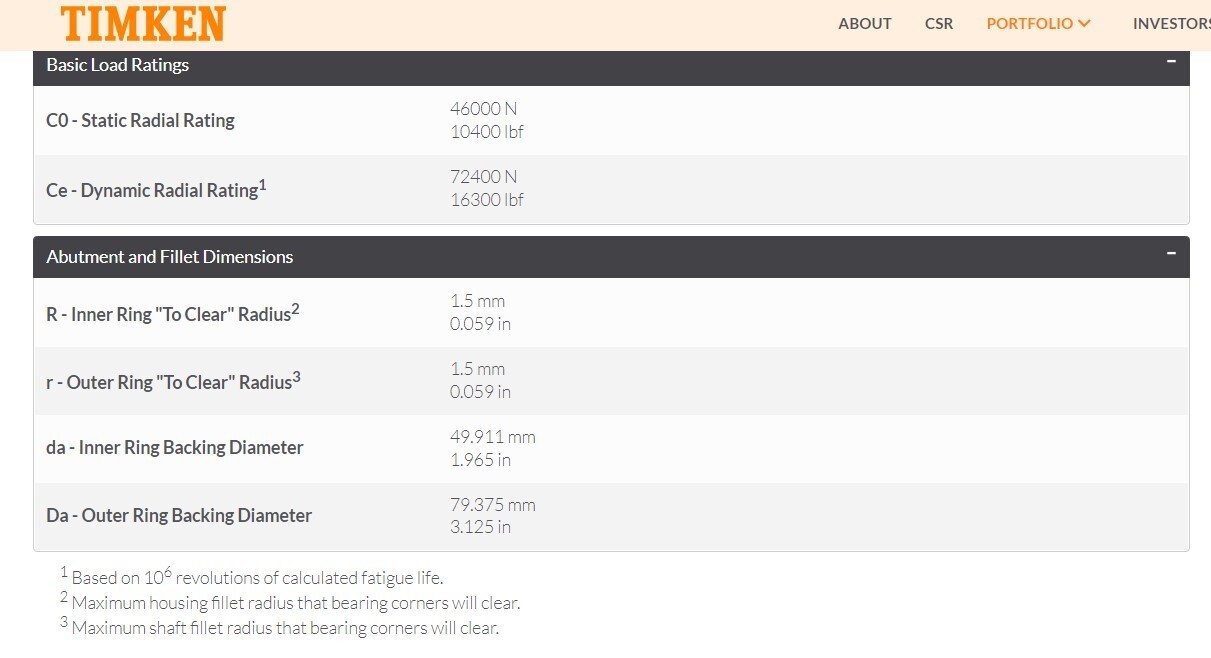1211x658 pixels.
Task: Click the Inner Ring To Clear Radius label
Action: click(x=173, y=313)
